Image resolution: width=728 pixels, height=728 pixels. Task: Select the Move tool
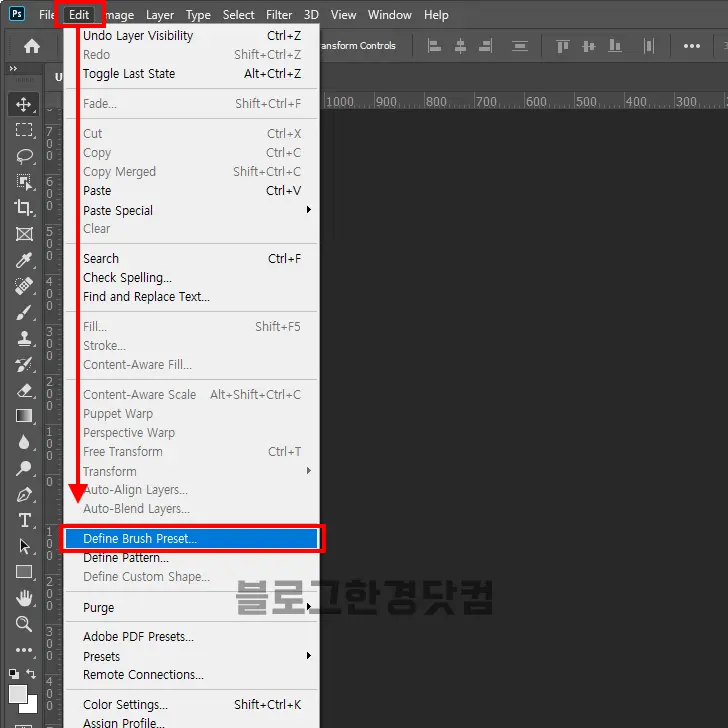[24, 104]
